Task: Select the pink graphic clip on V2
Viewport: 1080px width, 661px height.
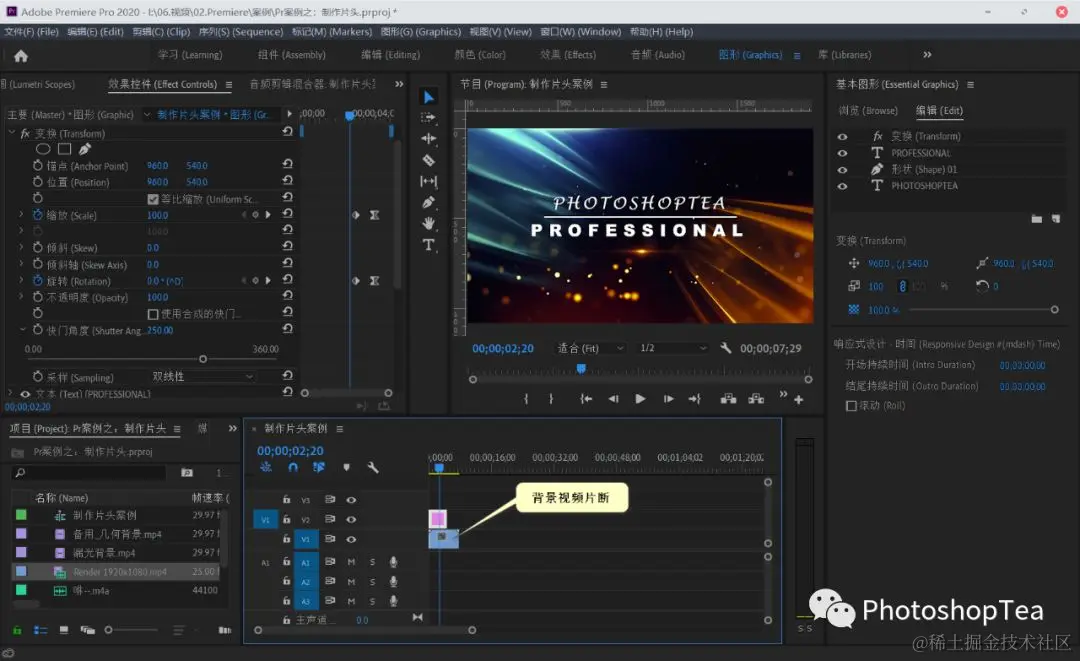Action: (437, 518)
